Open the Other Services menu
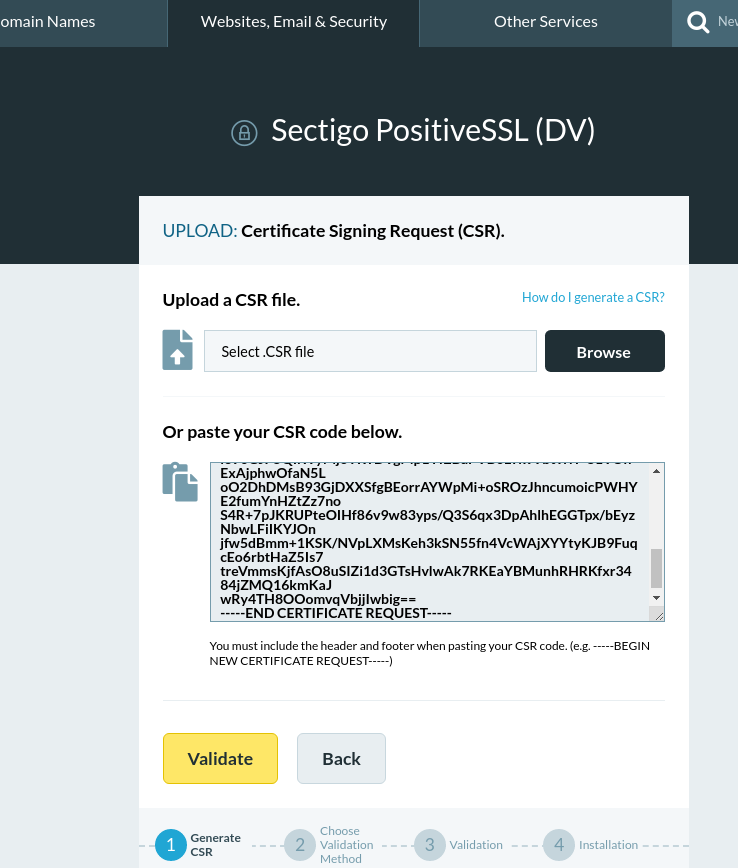 click(545, 23)
